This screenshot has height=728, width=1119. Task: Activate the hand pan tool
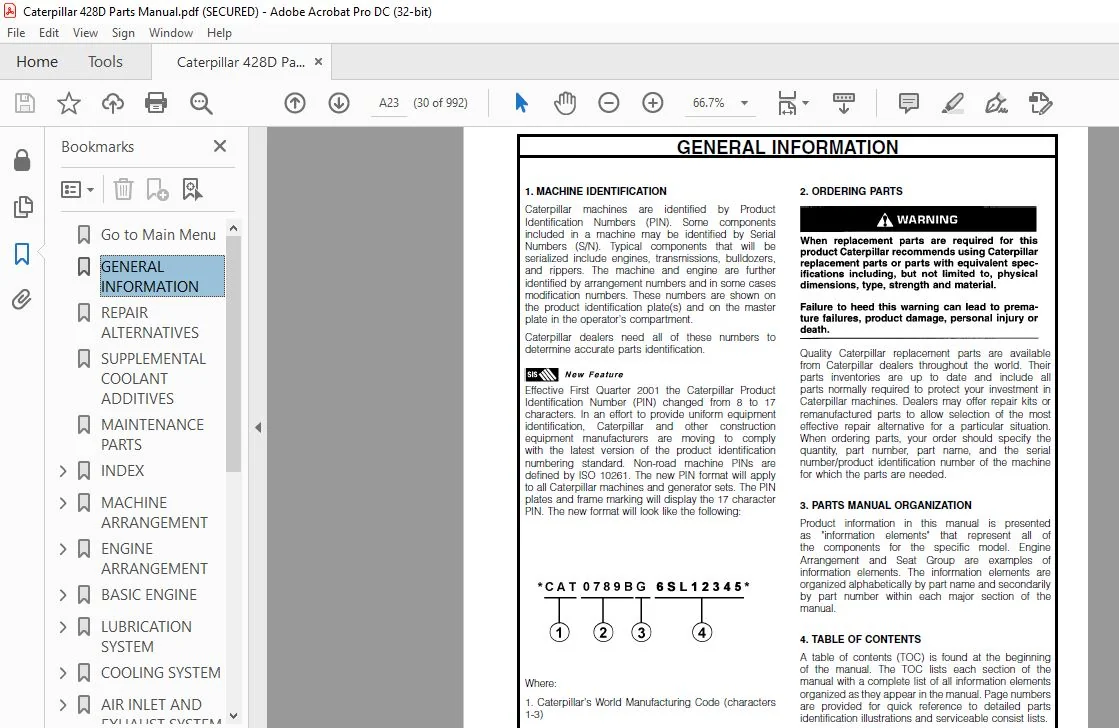coord(564,103)
